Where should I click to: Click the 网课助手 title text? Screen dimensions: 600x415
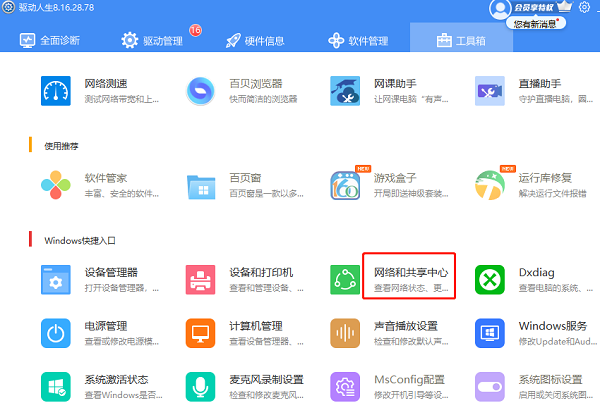[x=395, y=83]
